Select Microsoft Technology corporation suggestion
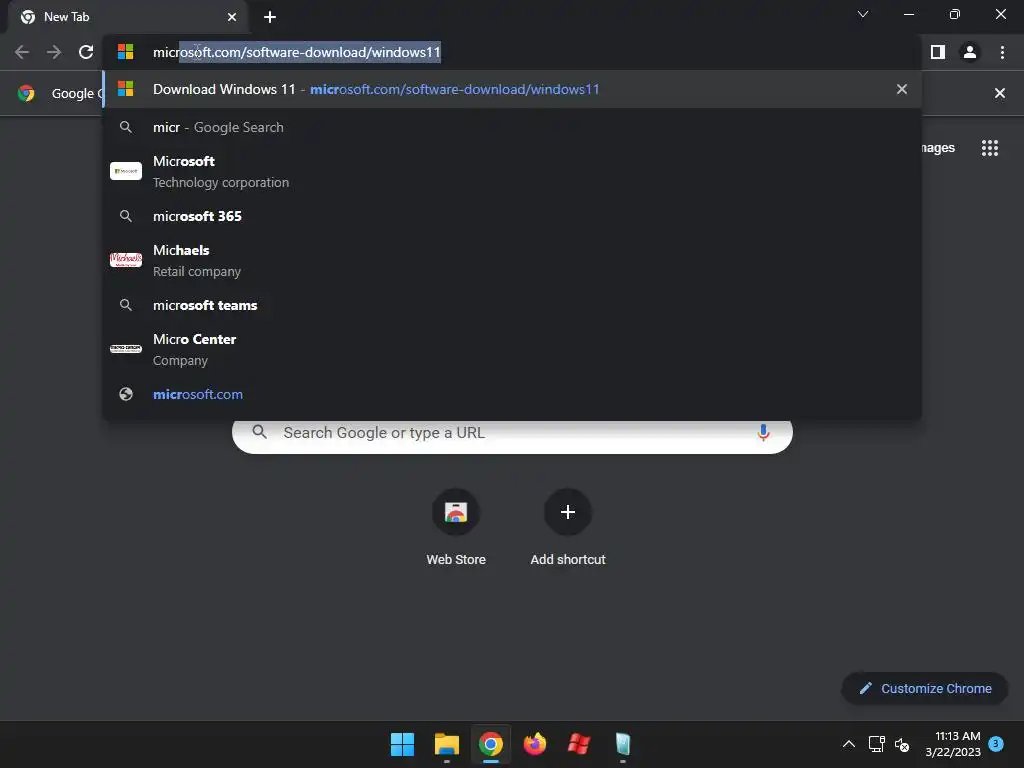Screen dimensions: 1024x768 [x=513, y=171]
